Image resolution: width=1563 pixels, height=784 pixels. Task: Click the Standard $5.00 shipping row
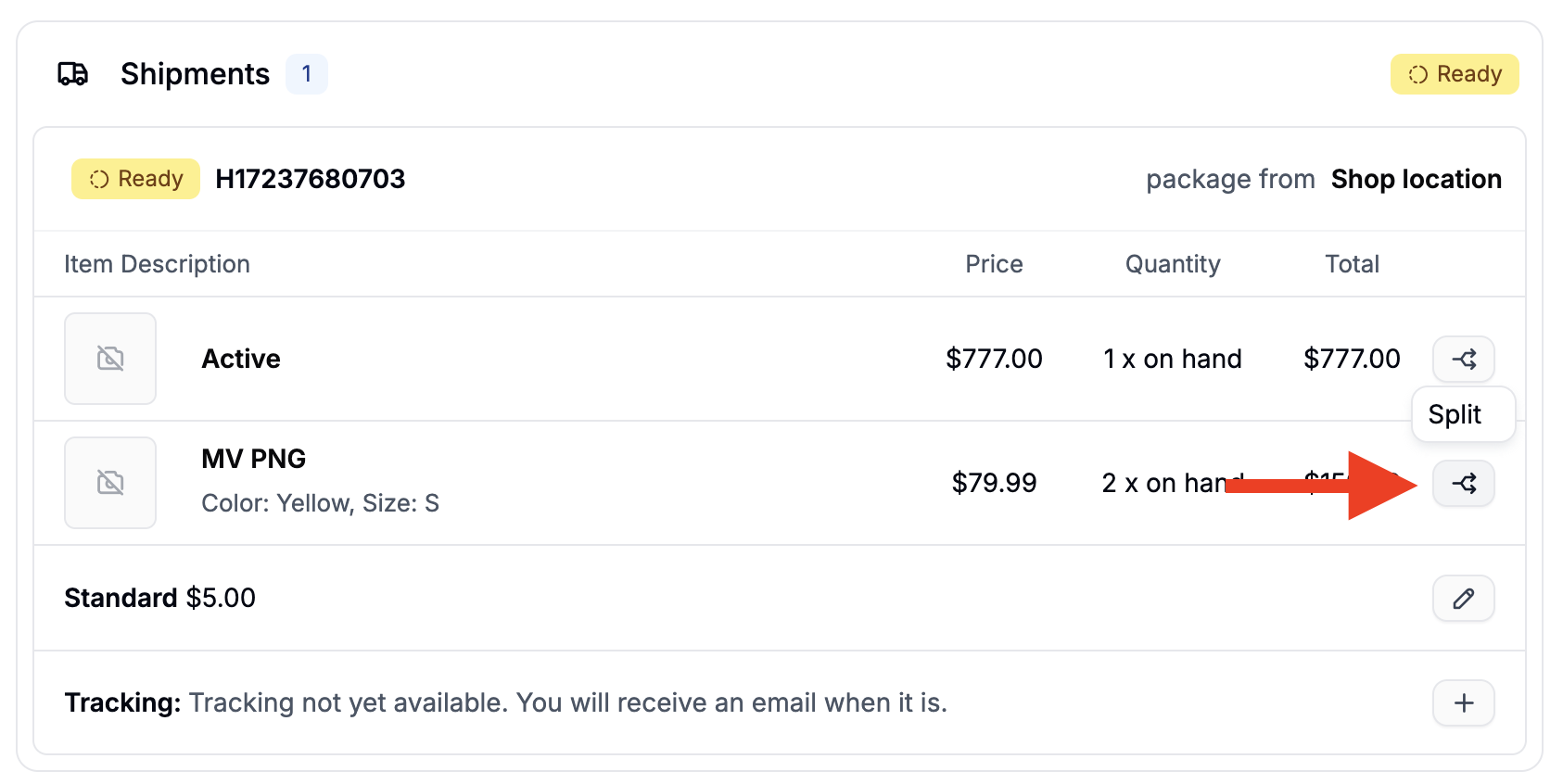click(x=159, y=598)
